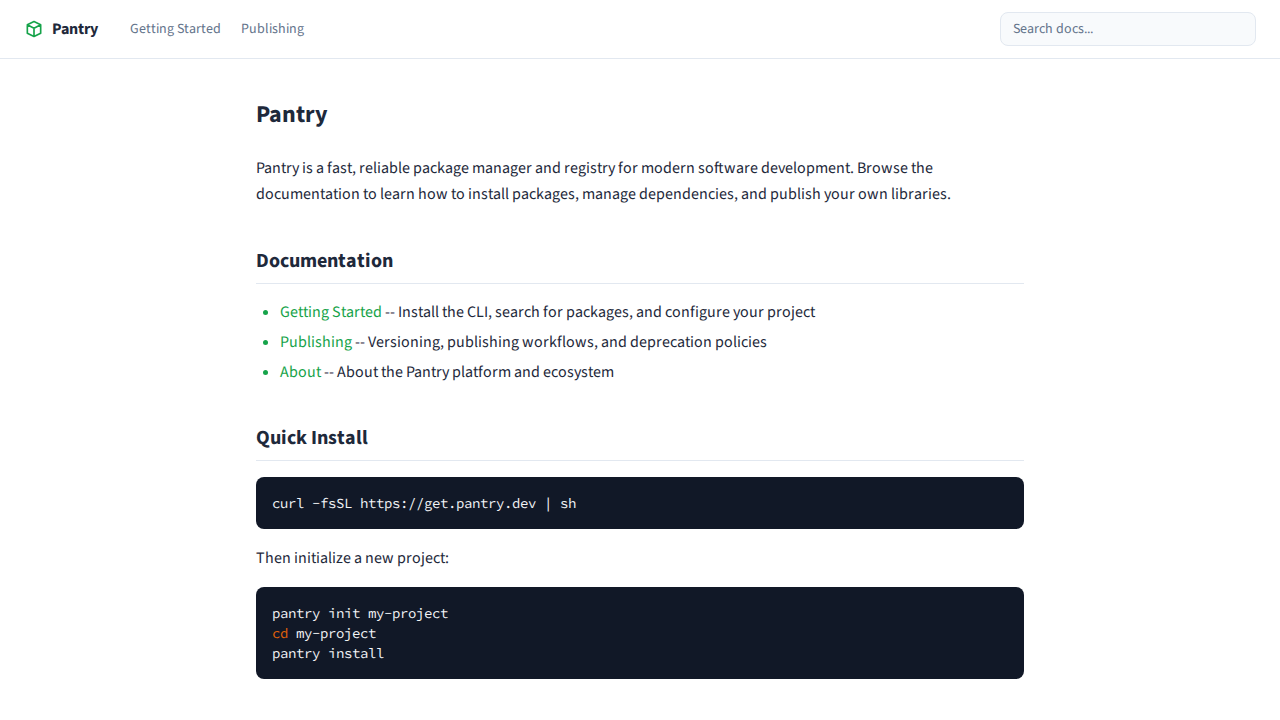Click the "pantry install" code line

(x=328, y=653)
